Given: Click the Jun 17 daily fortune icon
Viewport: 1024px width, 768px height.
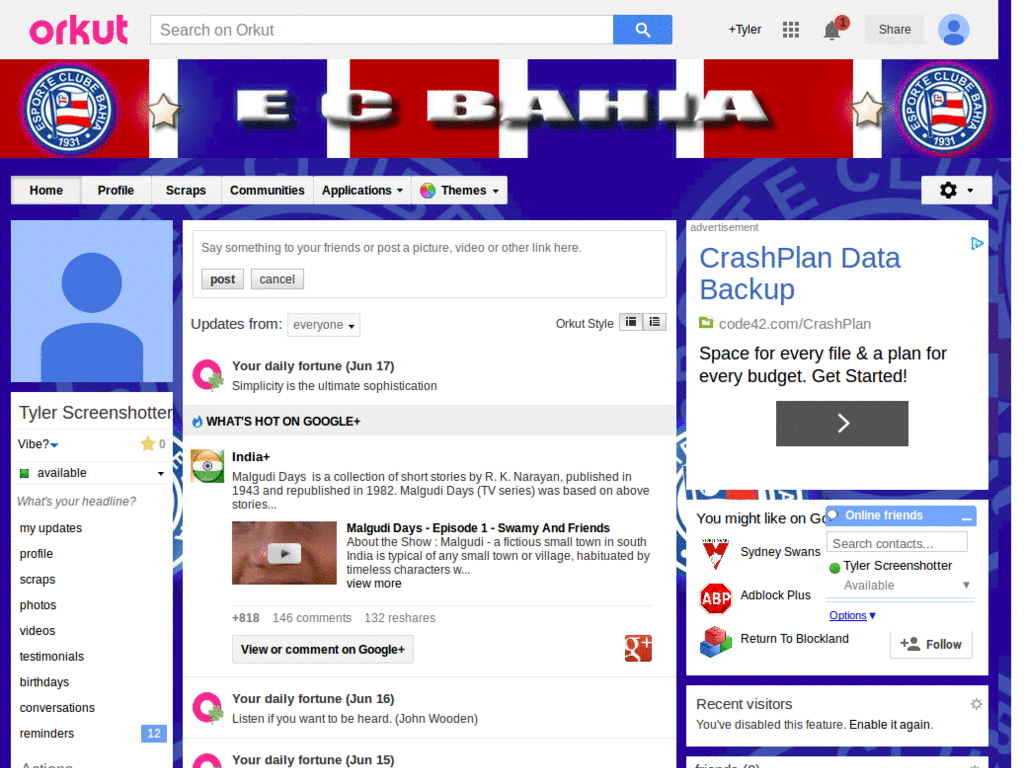Looking at the screenshot, I should (208, 376).
